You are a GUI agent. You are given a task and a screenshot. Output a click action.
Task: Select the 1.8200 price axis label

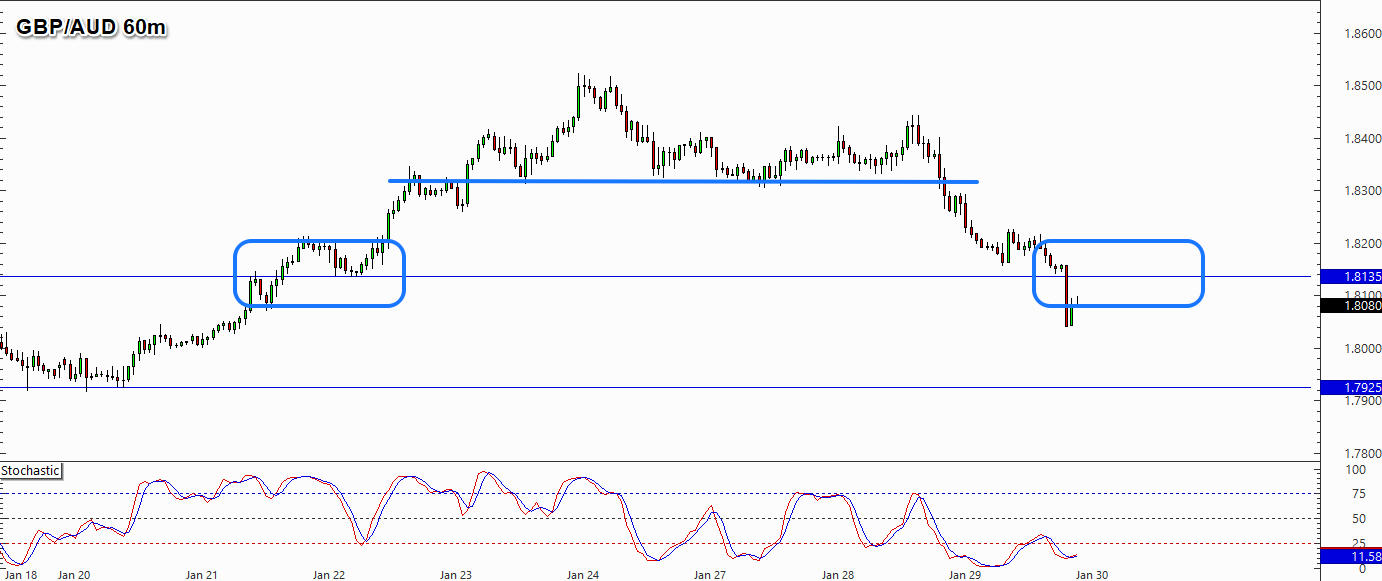pyautogui.click(x=1362, y=243)
